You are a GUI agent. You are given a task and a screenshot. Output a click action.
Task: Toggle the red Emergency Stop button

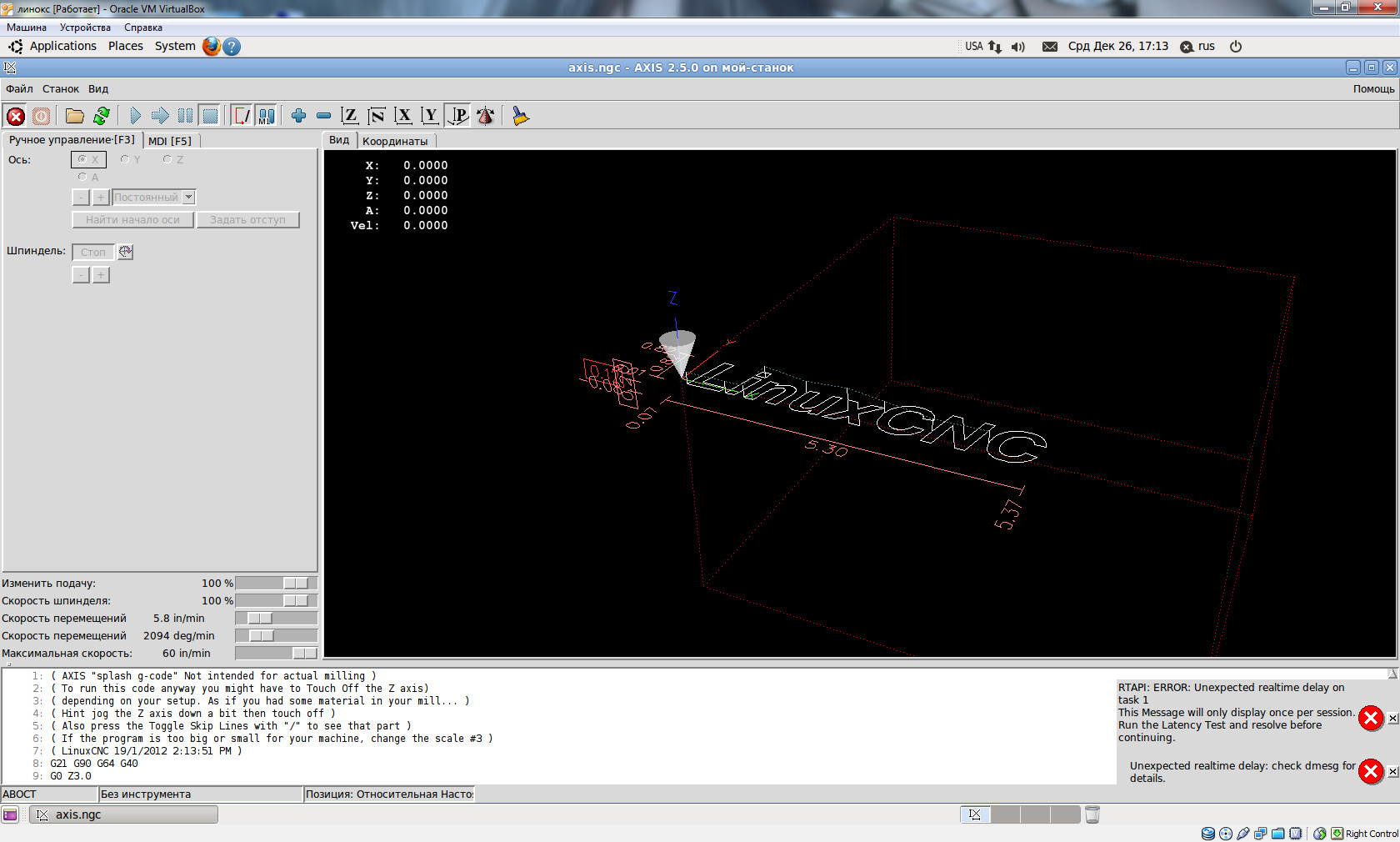tap(16, 116)
